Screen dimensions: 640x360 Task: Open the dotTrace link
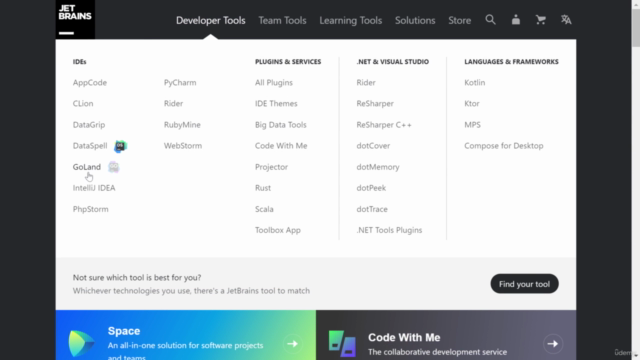tap(372, 209)
